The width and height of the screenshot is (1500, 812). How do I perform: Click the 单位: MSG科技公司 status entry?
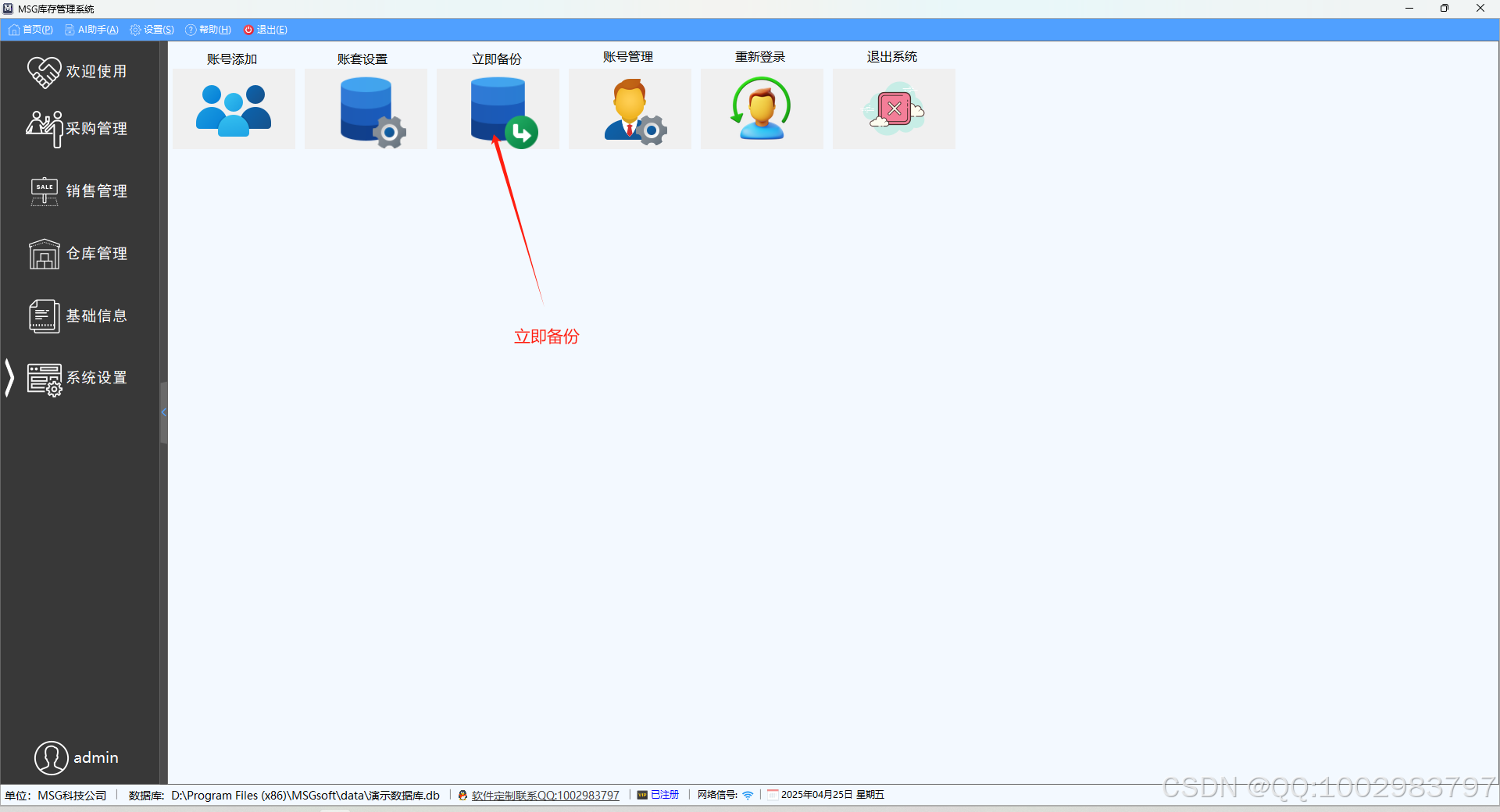pos(55,796)
